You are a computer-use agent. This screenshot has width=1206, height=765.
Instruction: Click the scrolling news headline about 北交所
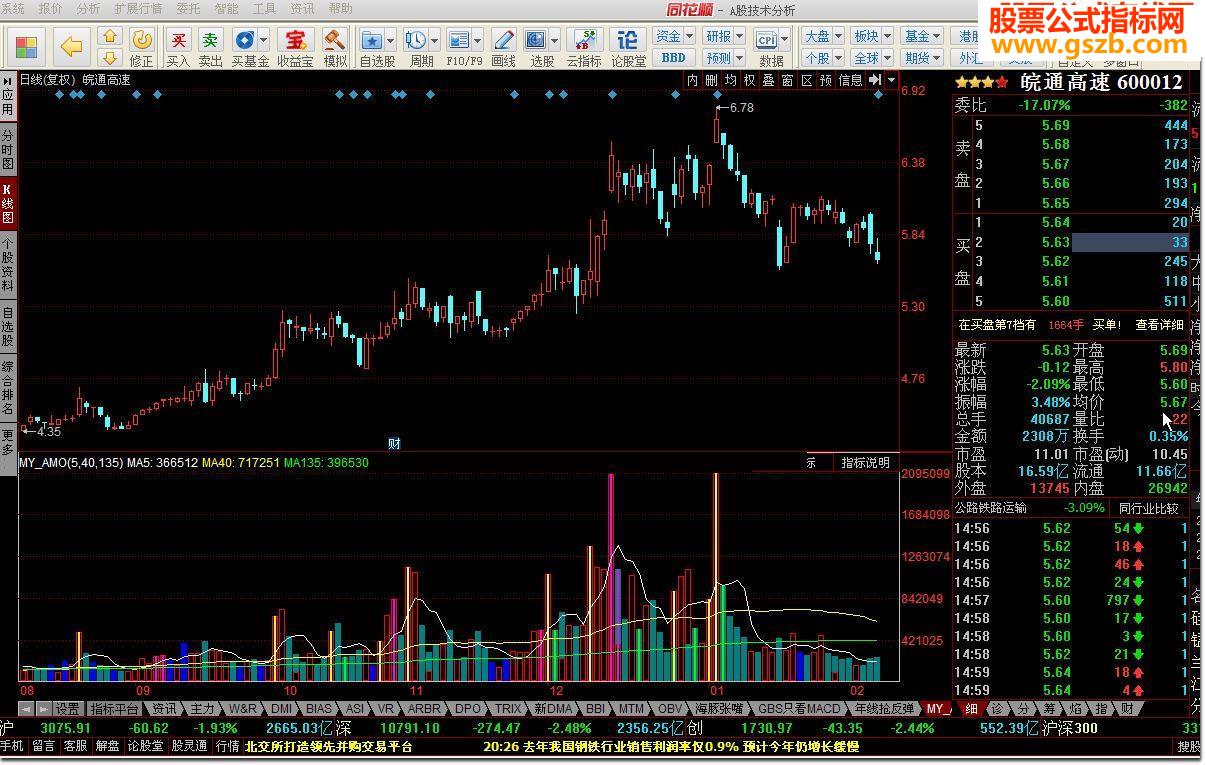[x=328, y=746]
